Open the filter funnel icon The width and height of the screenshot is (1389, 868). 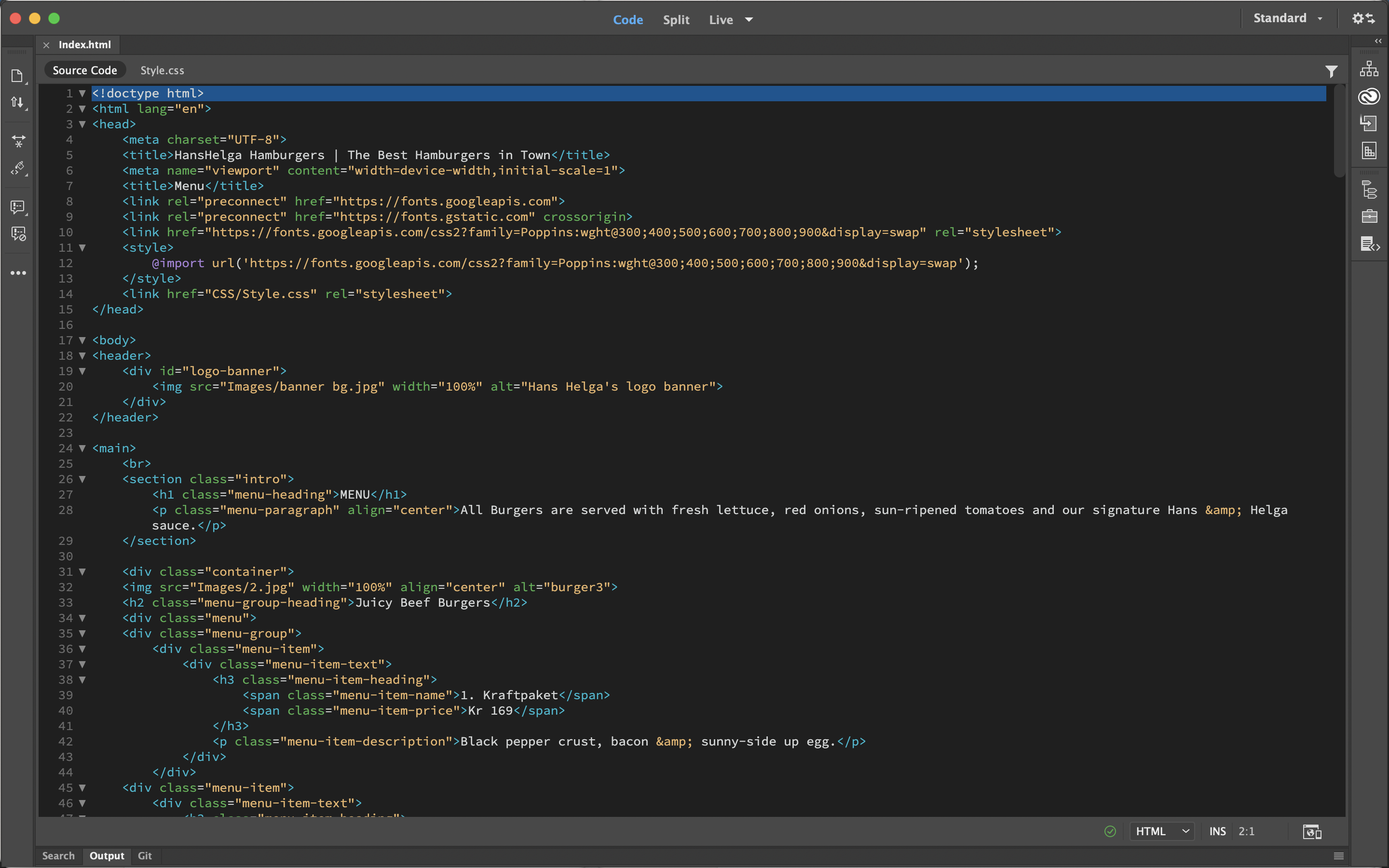(1331, 71)
